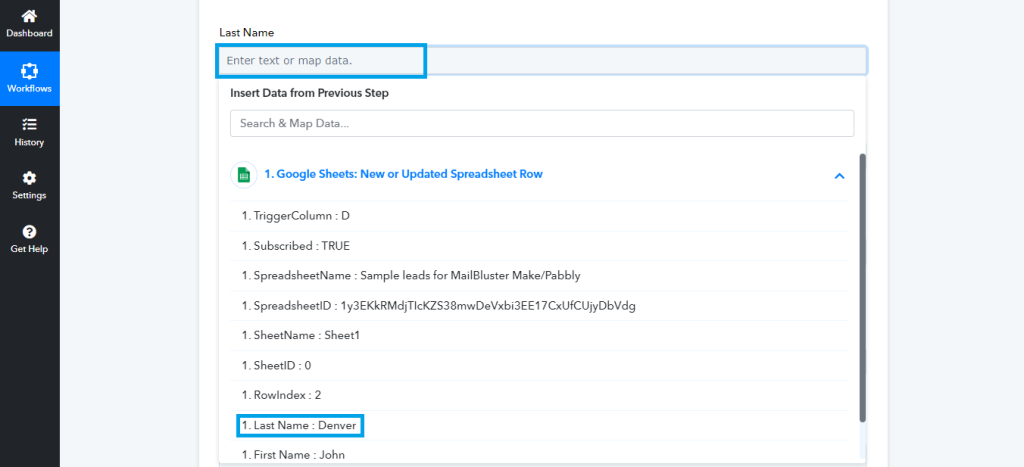Select the TriggerColumn : D entry
The width and height of the screenshot is (1024, 467).
click(296, 216)
